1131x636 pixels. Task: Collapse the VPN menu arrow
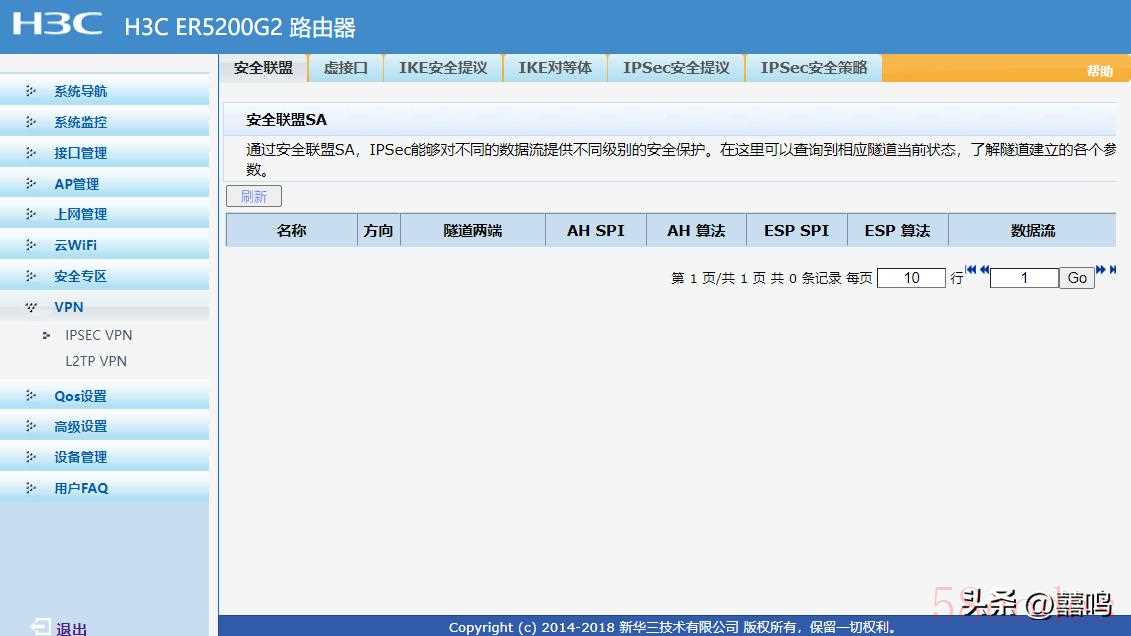coord(30,307)
